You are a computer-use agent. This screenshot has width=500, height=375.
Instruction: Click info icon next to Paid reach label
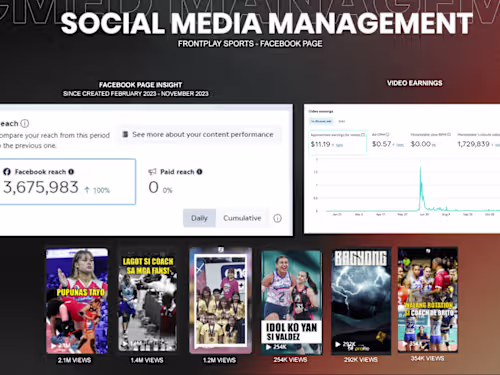199,172
